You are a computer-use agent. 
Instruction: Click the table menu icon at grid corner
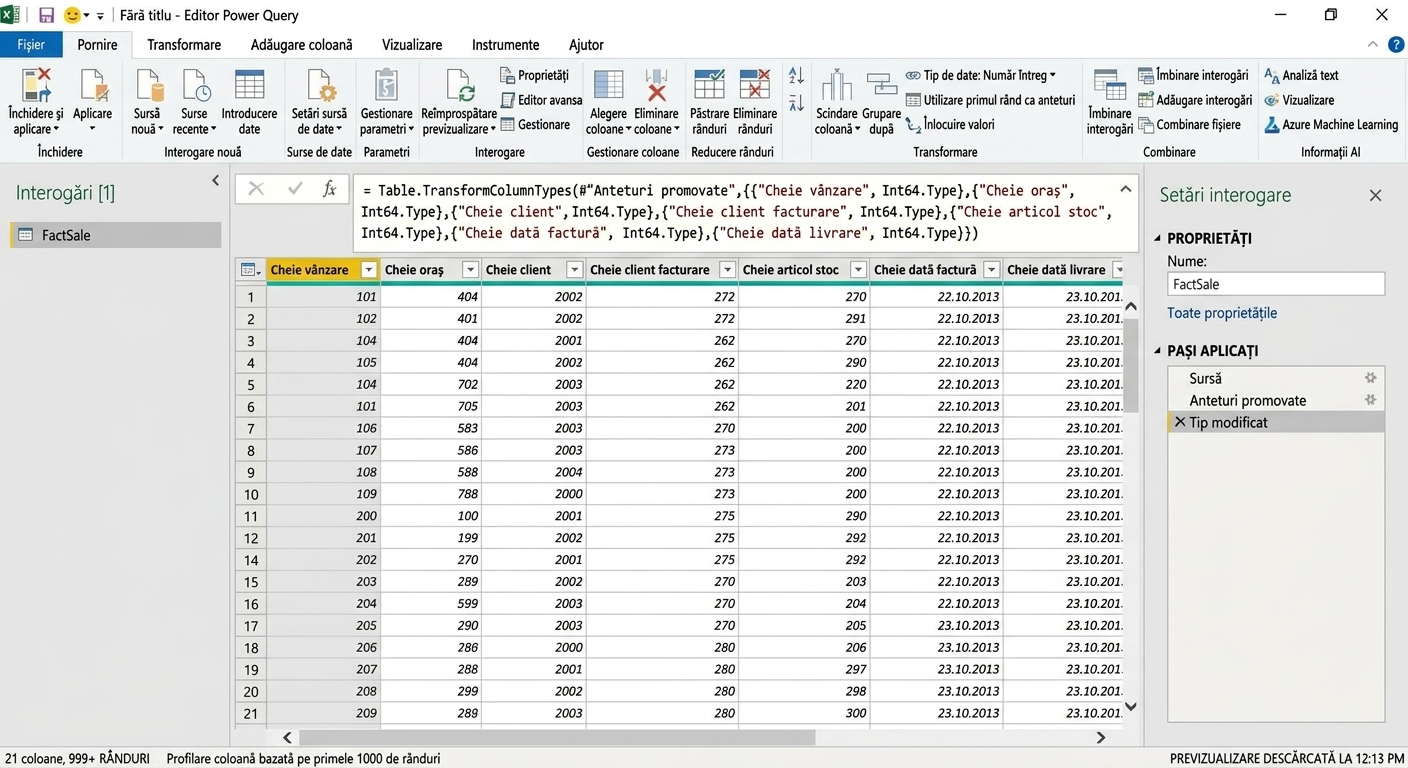250,270
